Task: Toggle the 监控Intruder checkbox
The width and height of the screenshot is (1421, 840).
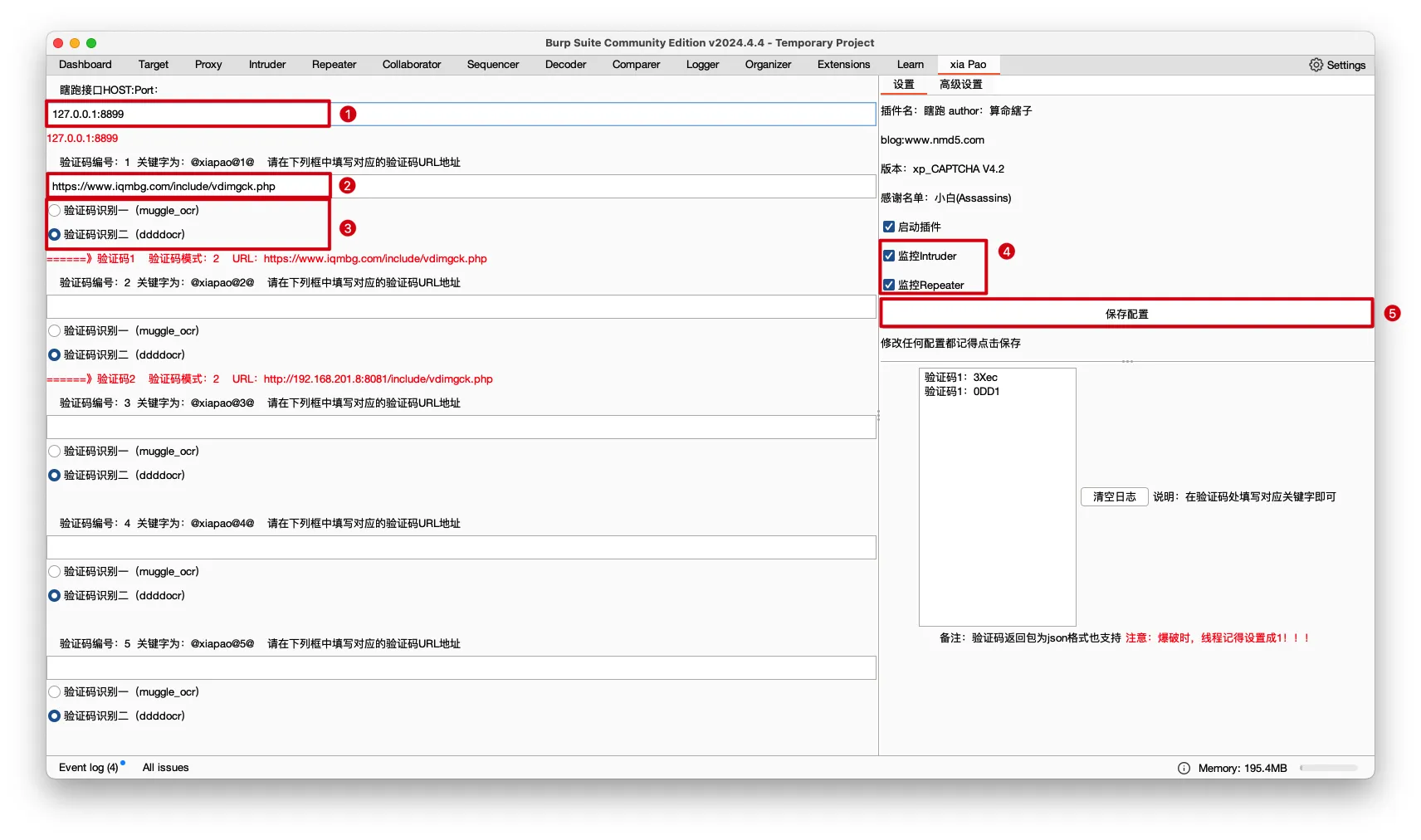Action: click(889, 256)
